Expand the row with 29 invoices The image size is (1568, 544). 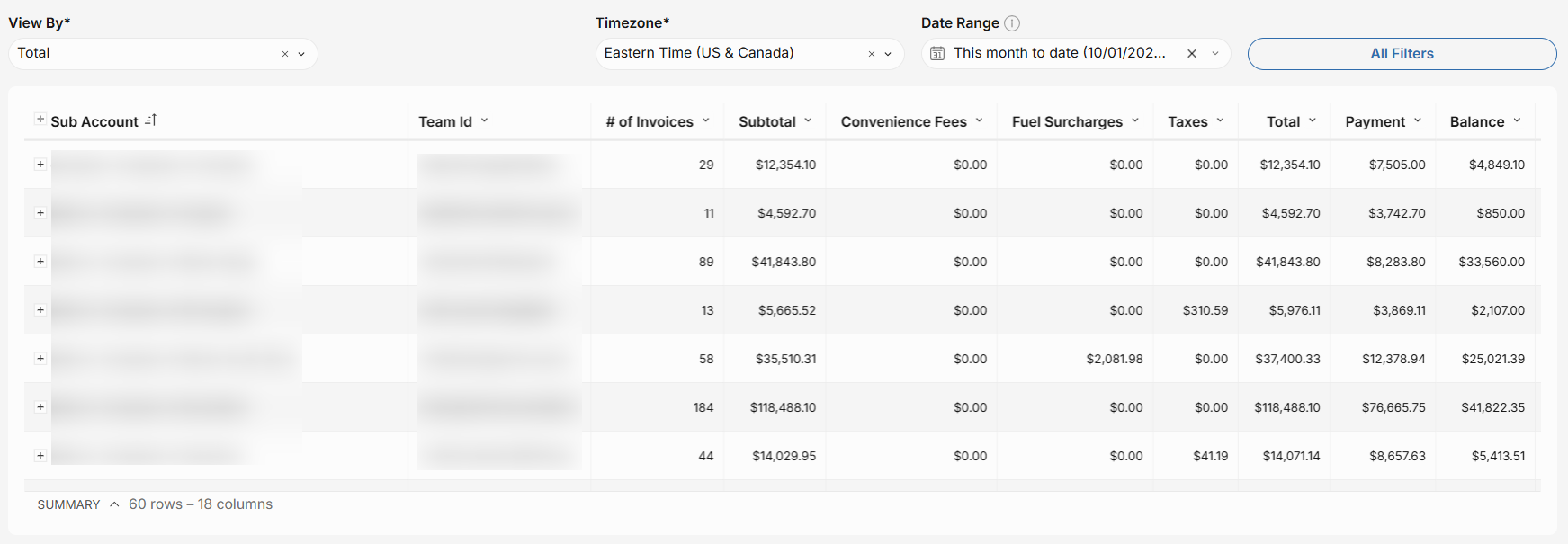tap(40, 165)
